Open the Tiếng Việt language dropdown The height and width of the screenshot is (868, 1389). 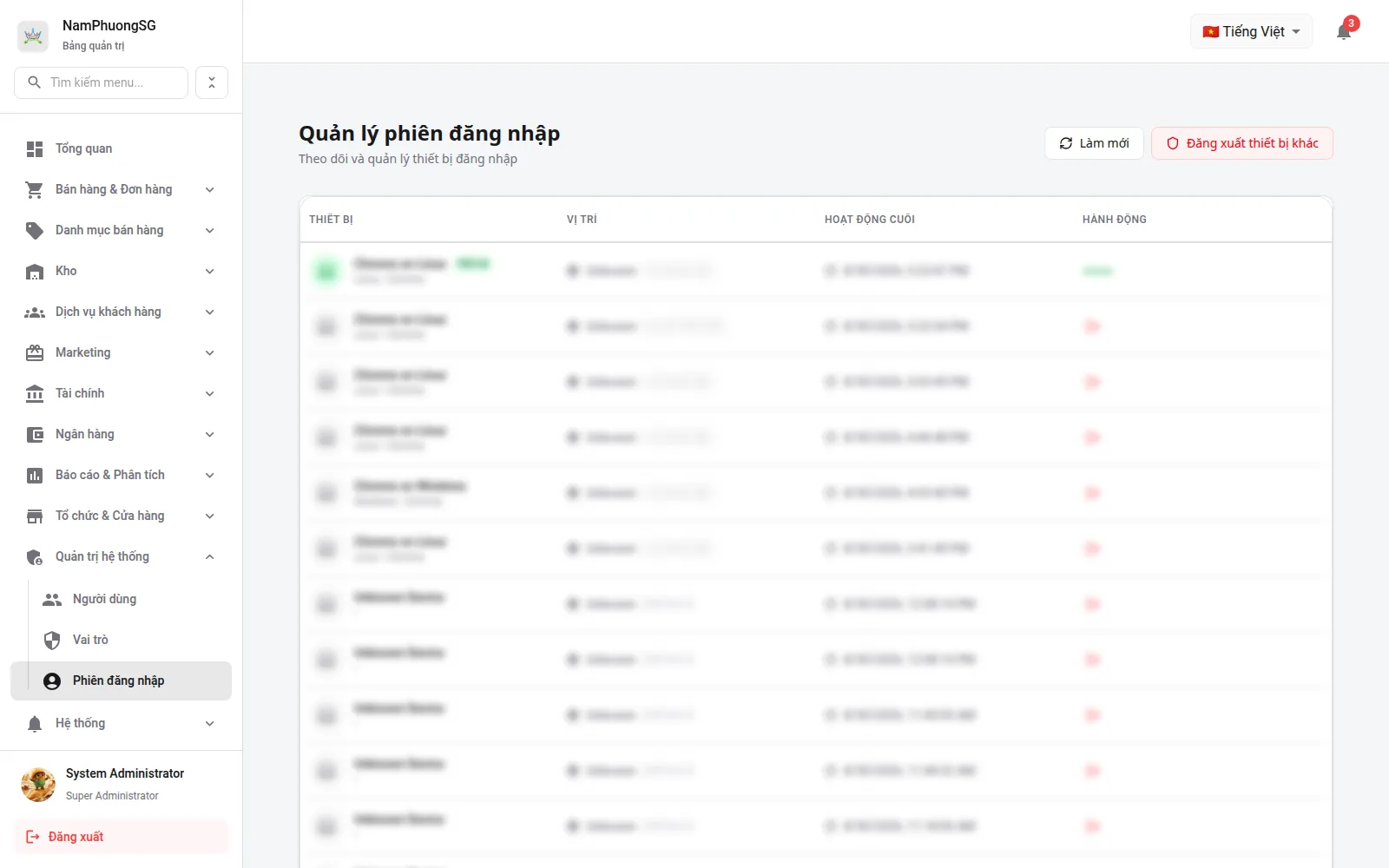(1251, 31)
